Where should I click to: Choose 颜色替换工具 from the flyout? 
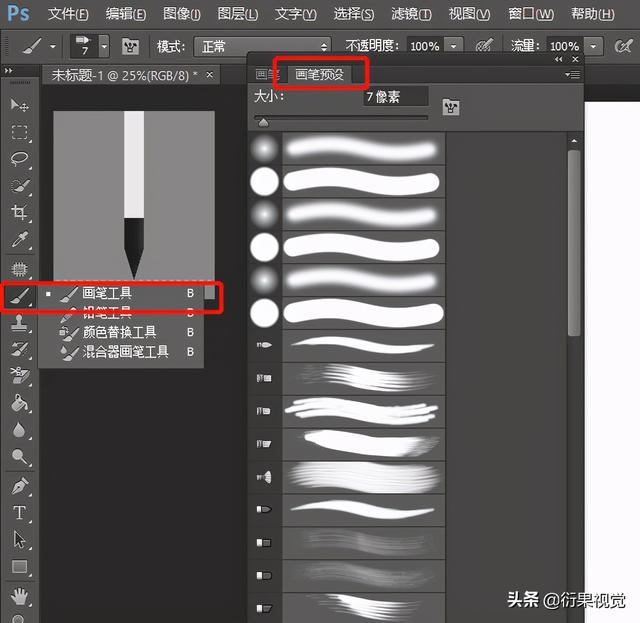click(121, 332)
